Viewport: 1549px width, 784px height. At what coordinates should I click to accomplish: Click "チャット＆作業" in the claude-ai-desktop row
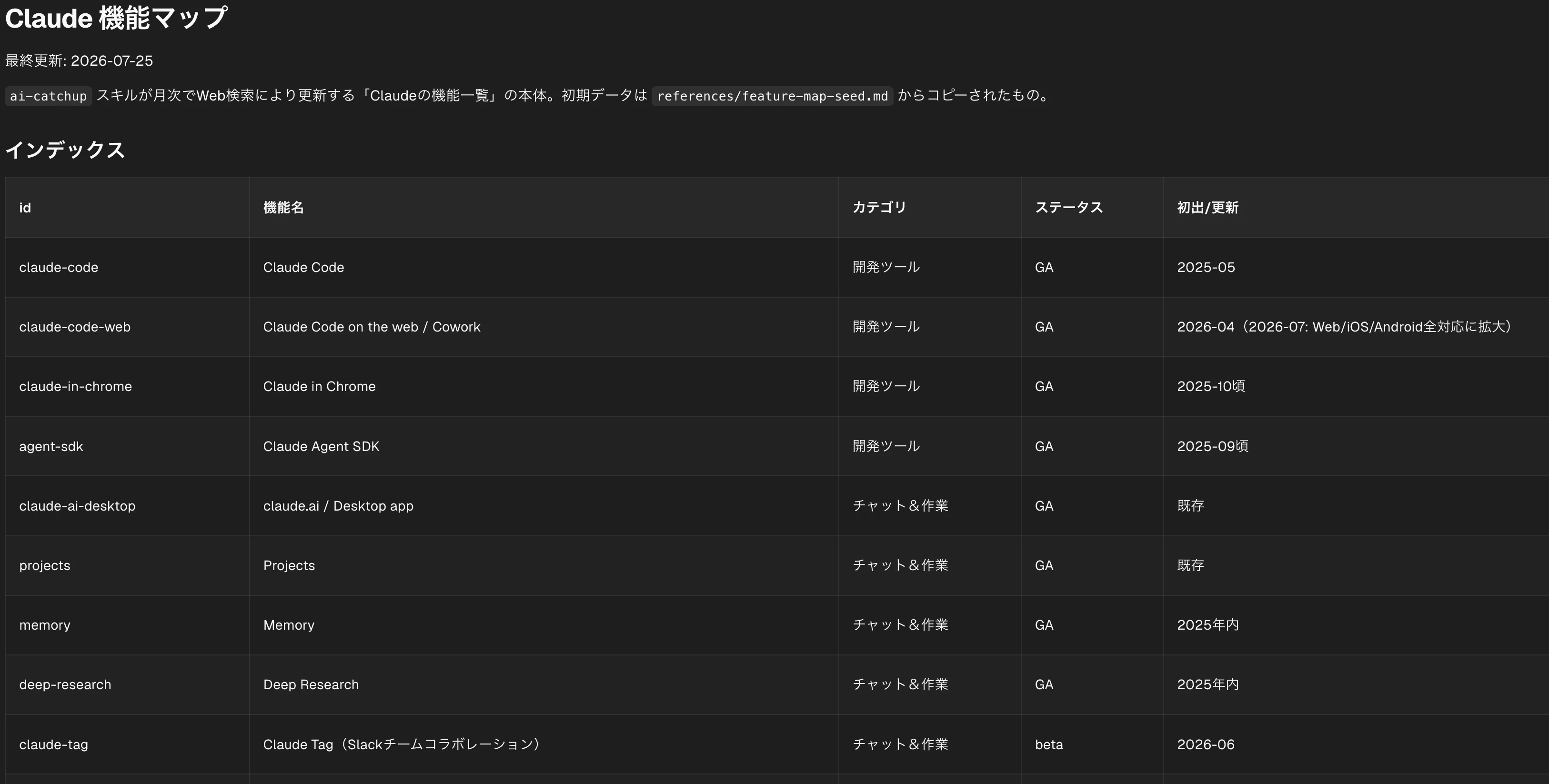(x=900, y=506)
